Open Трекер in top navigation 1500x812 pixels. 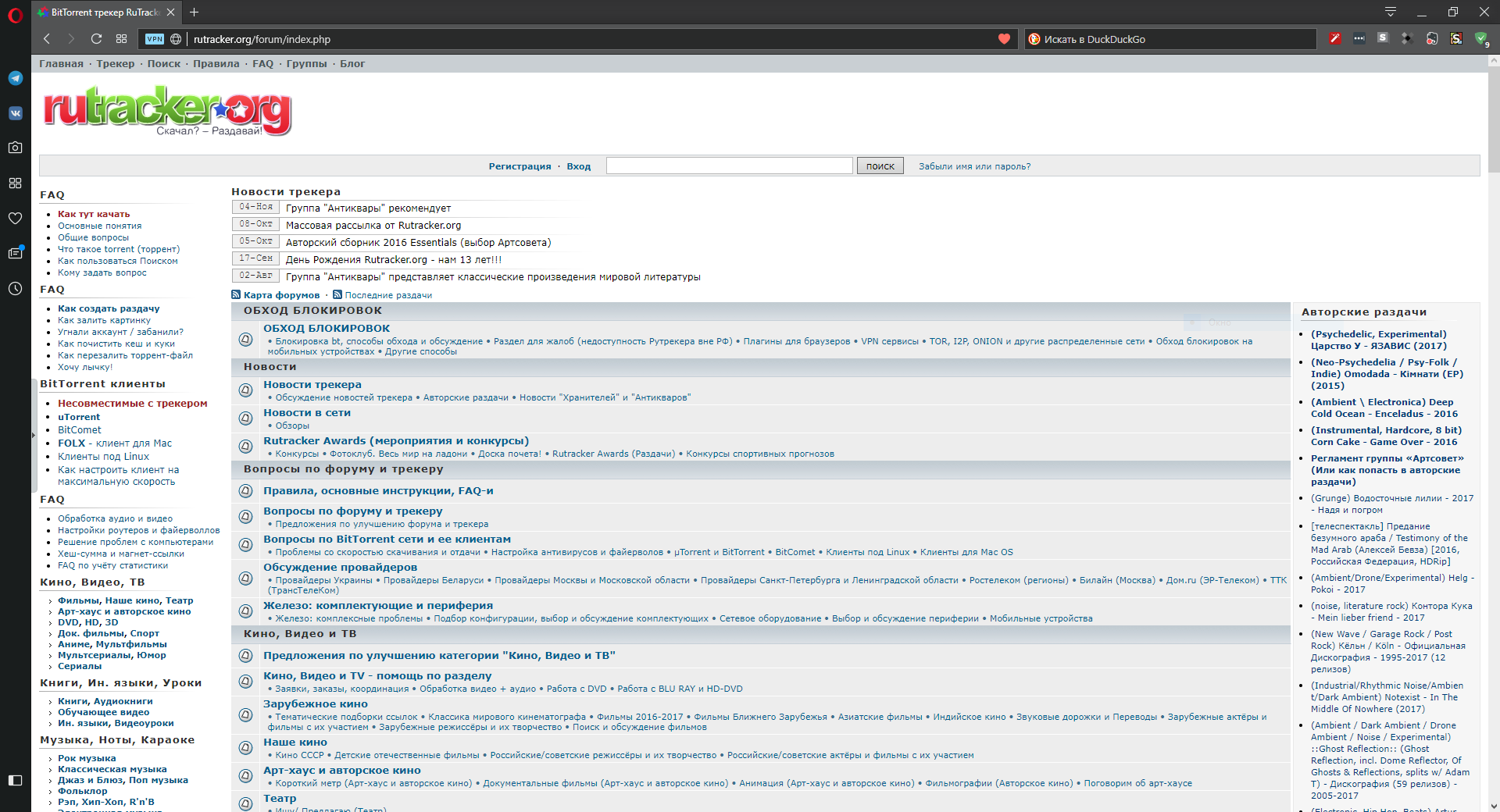click(116, 64)
